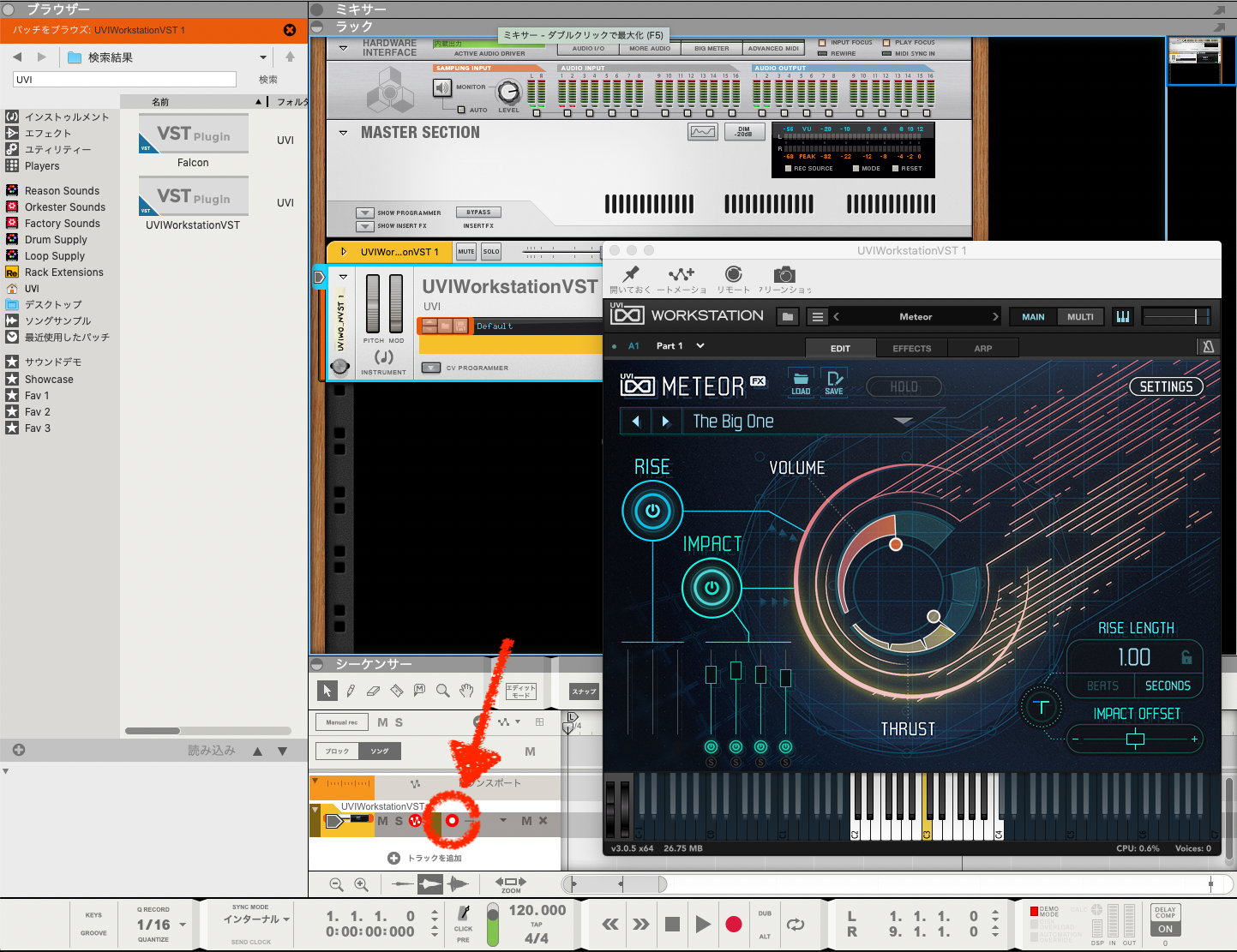Viewport: 1237px width, 952px height.
Task: Expand the SHOW PROGRAMMER arrow button
Action: [365, 213]
